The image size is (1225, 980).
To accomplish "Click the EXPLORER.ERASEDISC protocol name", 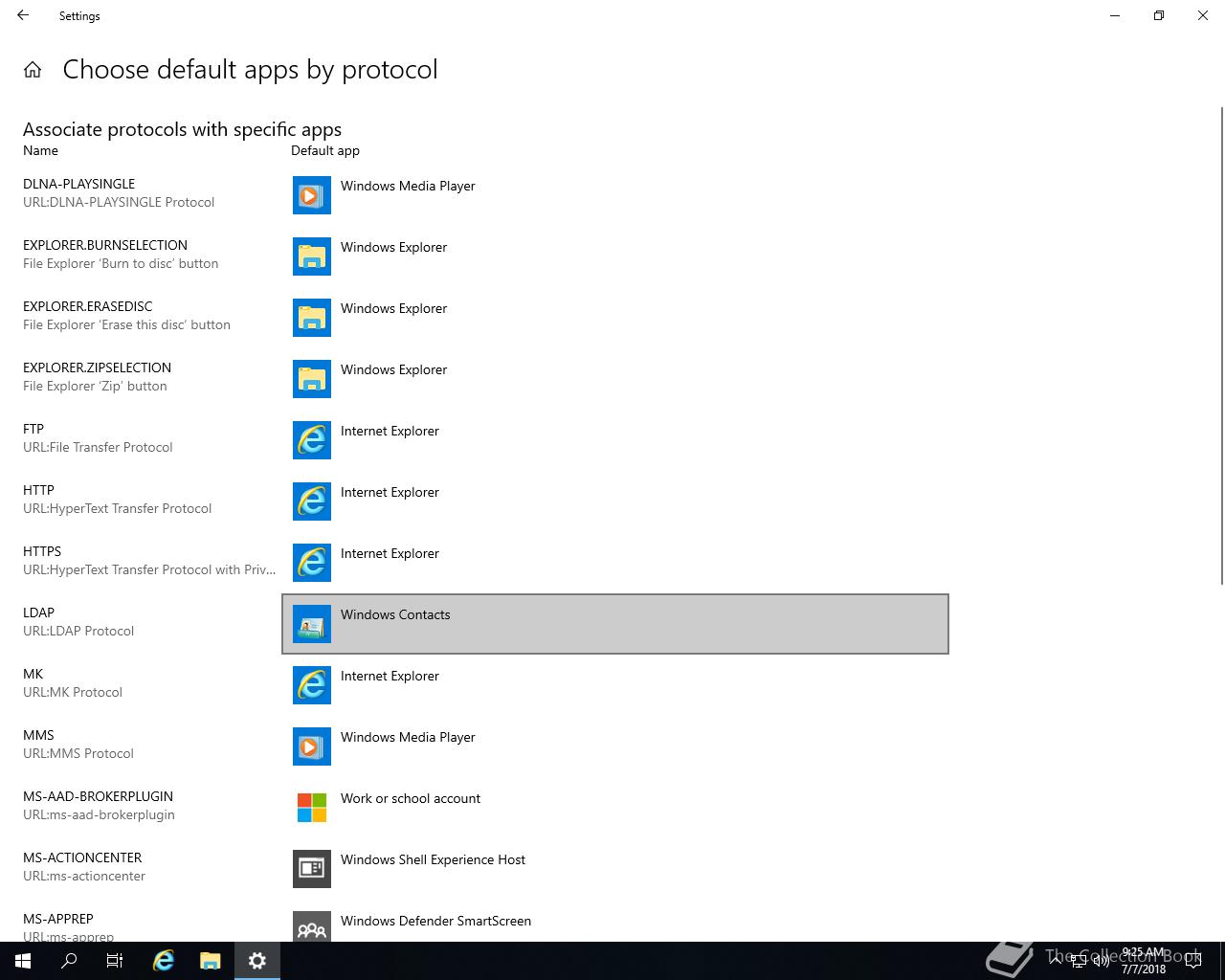I will 87,306.
